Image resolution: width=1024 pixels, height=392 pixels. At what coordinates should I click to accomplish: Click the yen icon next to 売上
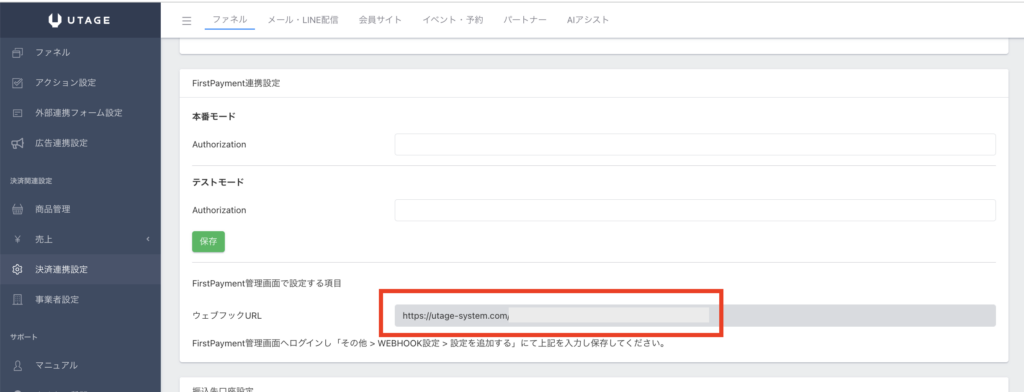pos(18,240)
